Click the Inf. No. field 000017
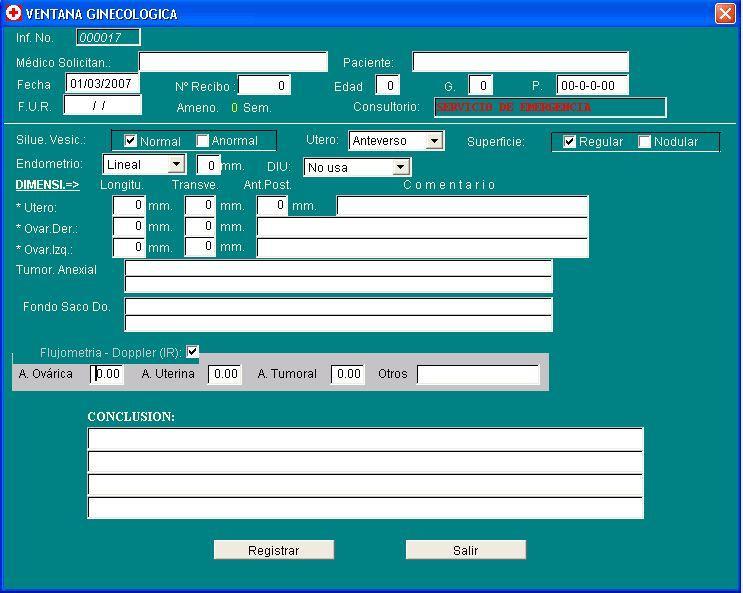This screenshot has height=593, width=743. point(108,37)
